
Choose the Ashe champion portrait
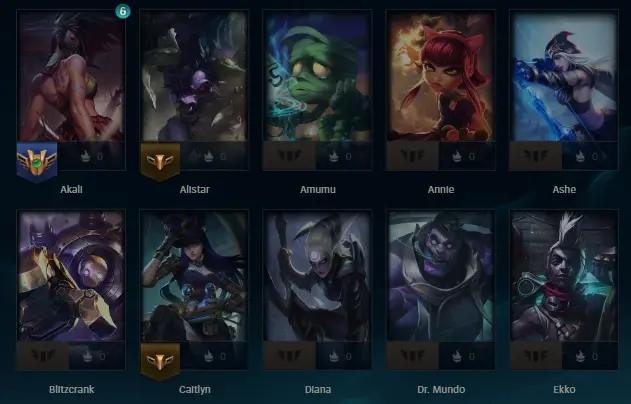click(564, 76)
